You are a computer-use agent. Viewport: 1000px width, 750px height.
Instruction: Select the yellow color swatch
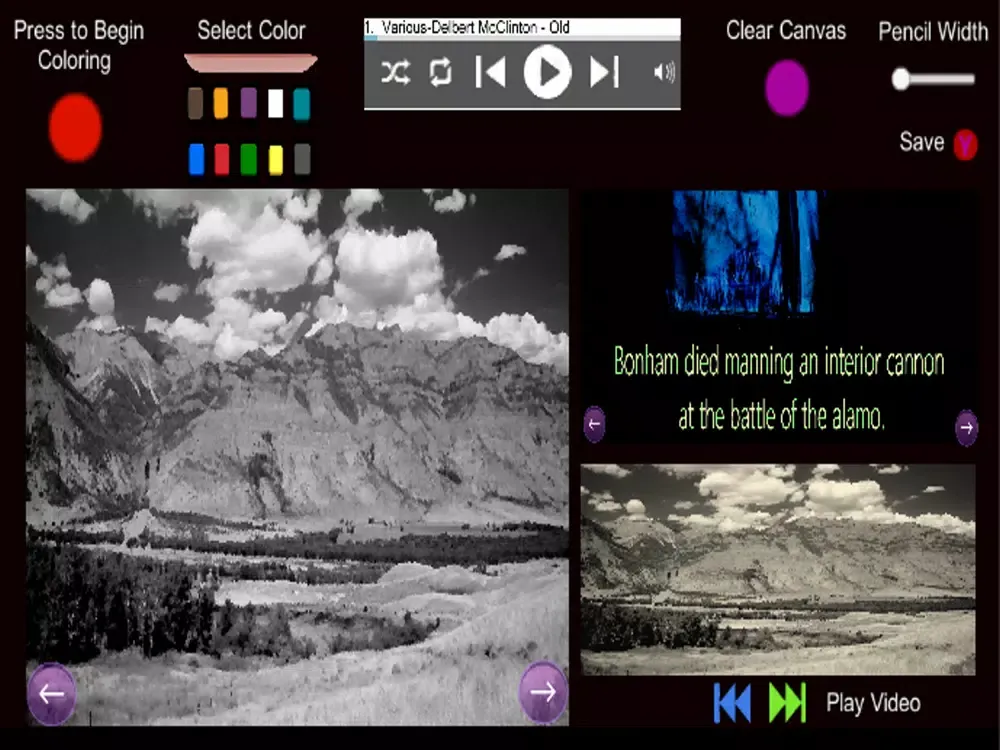pyautogui.click(x=276, y=159)
